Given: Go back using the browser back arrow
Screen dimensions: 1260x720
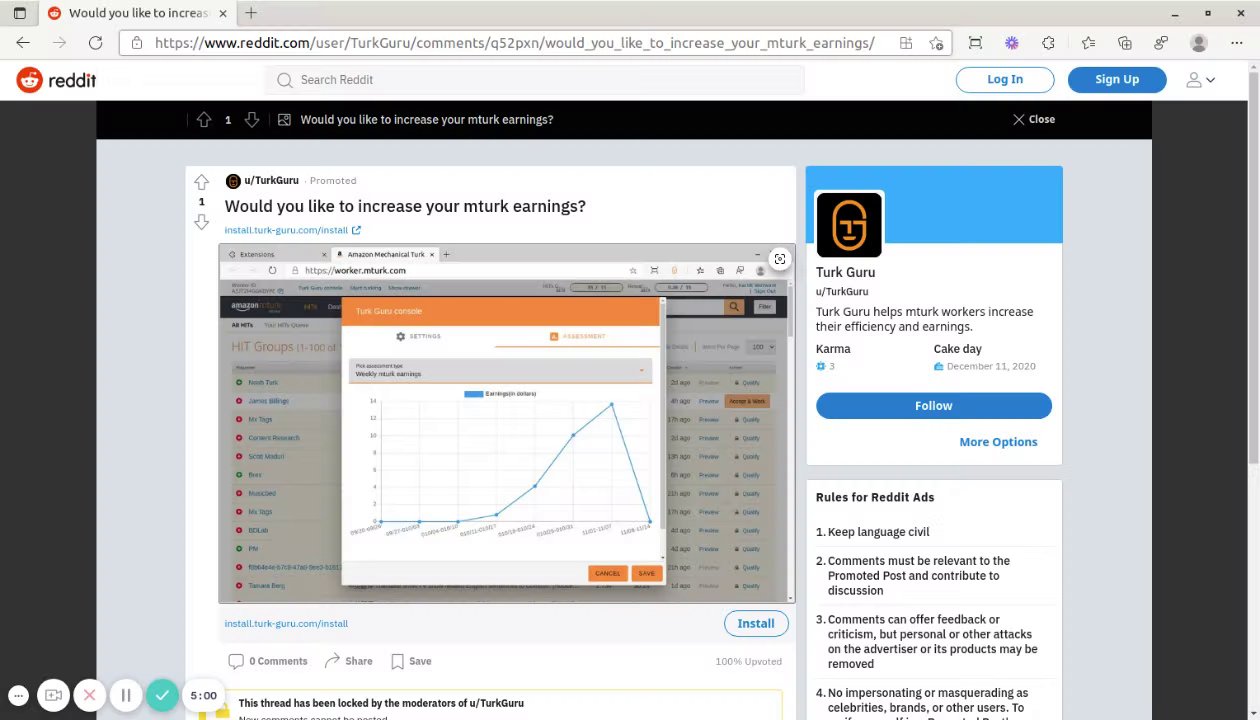Looking at the screenshot, I should click(x=23, y=43).
